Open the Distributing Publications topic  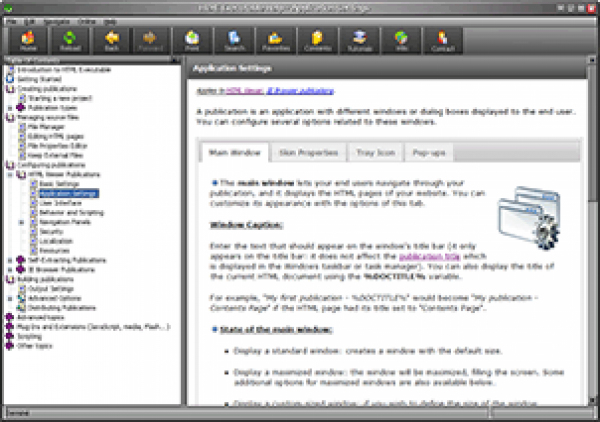pyautogui.click(x=62, y=308)
